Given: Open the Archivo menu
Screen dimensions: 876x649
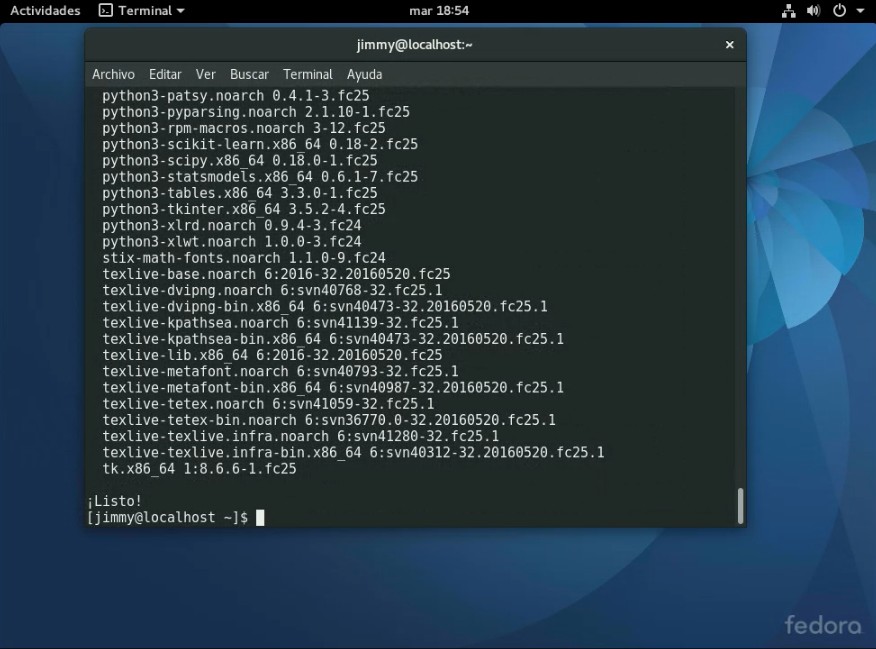Looking at the screenshot, I should coord(113,74).
